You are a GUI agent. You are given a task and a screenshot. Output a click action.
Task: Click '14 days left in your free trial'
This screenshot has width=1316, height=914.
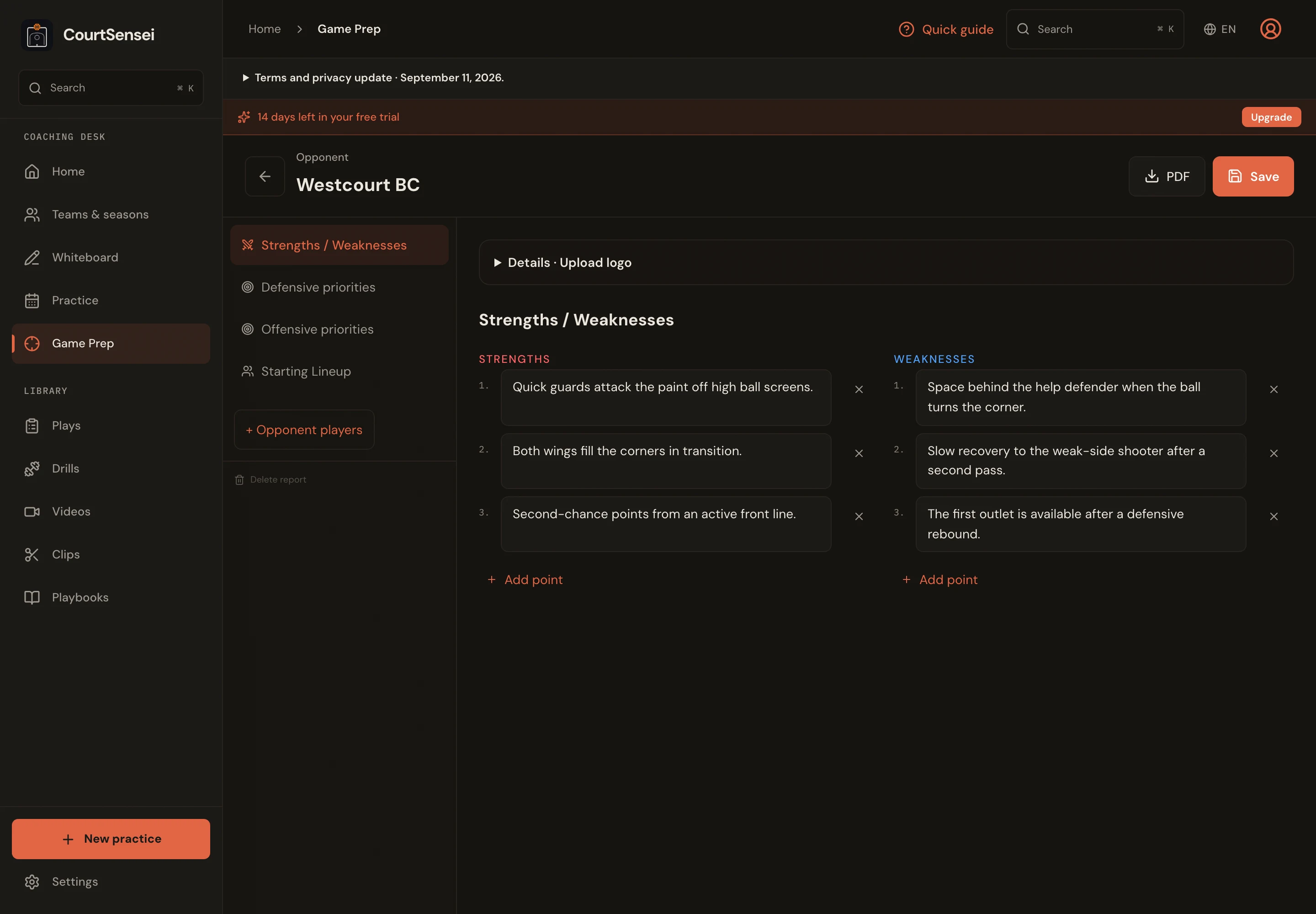(x=328, y=117)
